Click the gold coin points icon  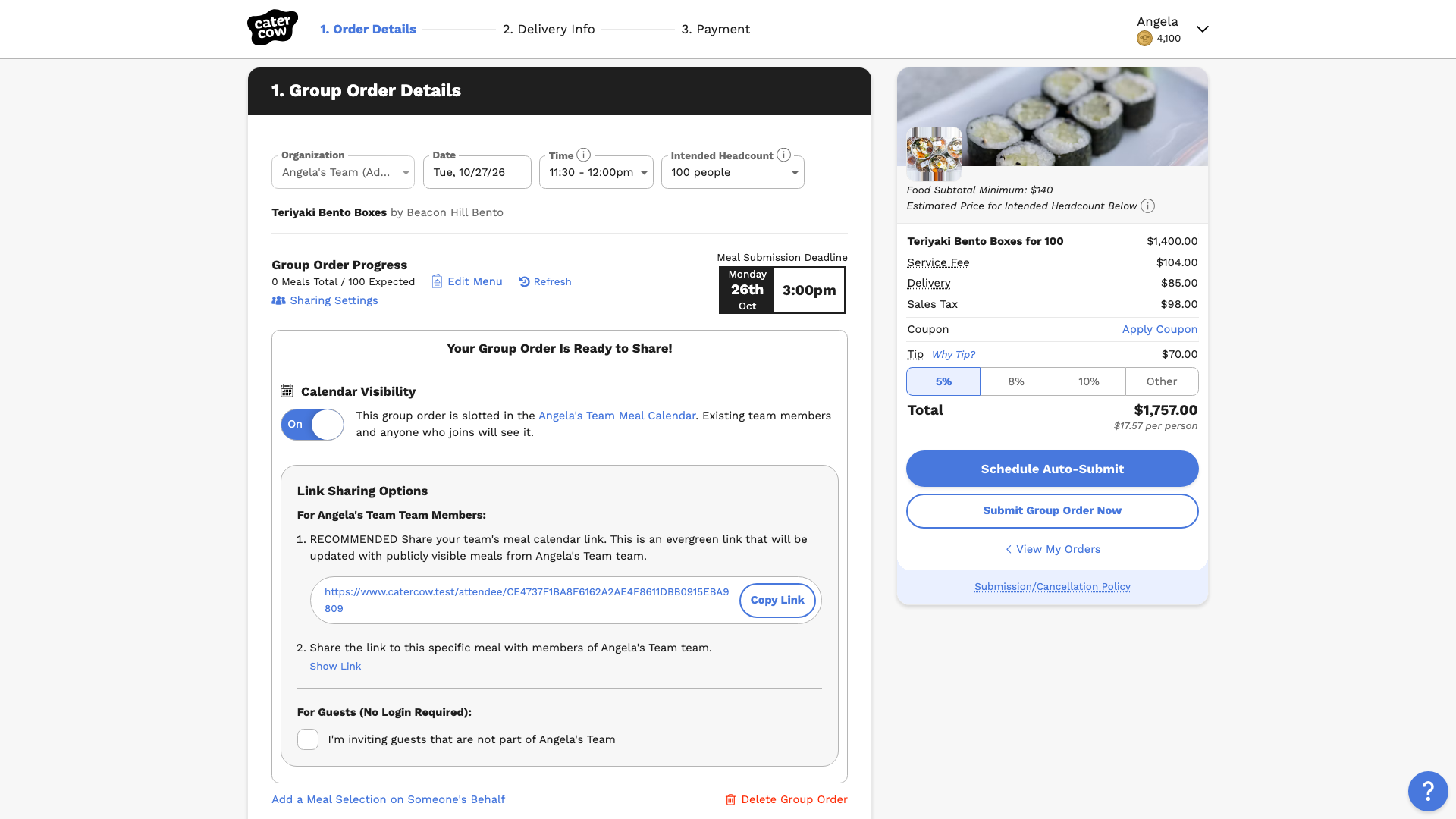pyautogui.click(x=1144, y=39)
